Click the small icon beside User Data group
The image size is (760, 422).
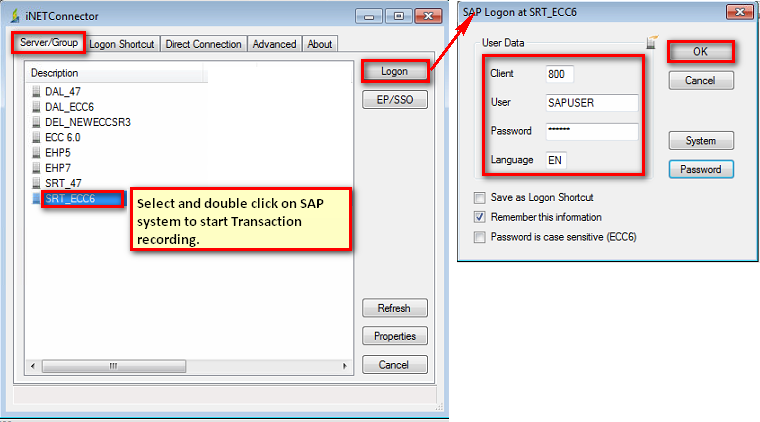[652, 43]
